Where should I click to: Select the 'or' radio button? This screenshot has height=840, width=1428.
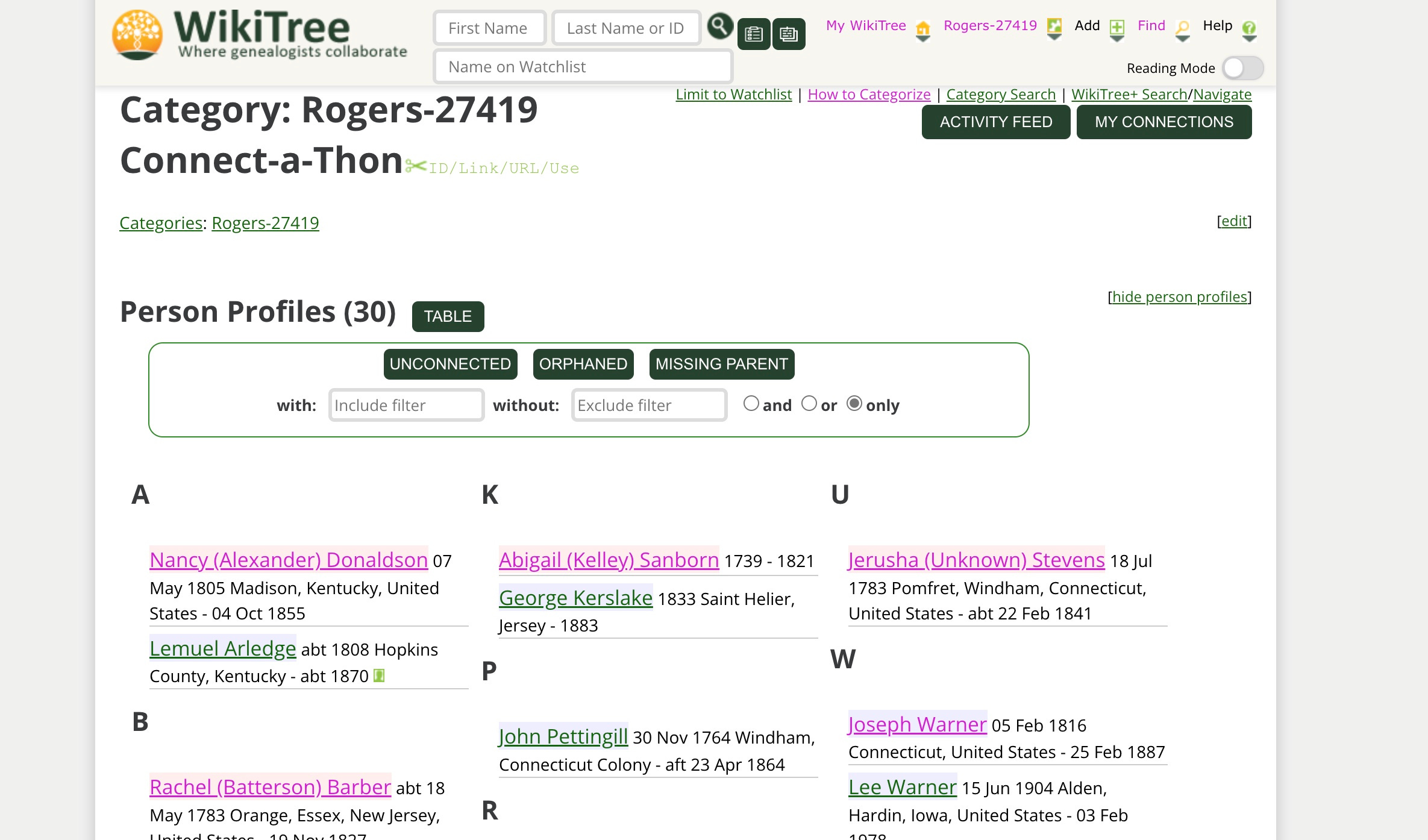point(809,403)
